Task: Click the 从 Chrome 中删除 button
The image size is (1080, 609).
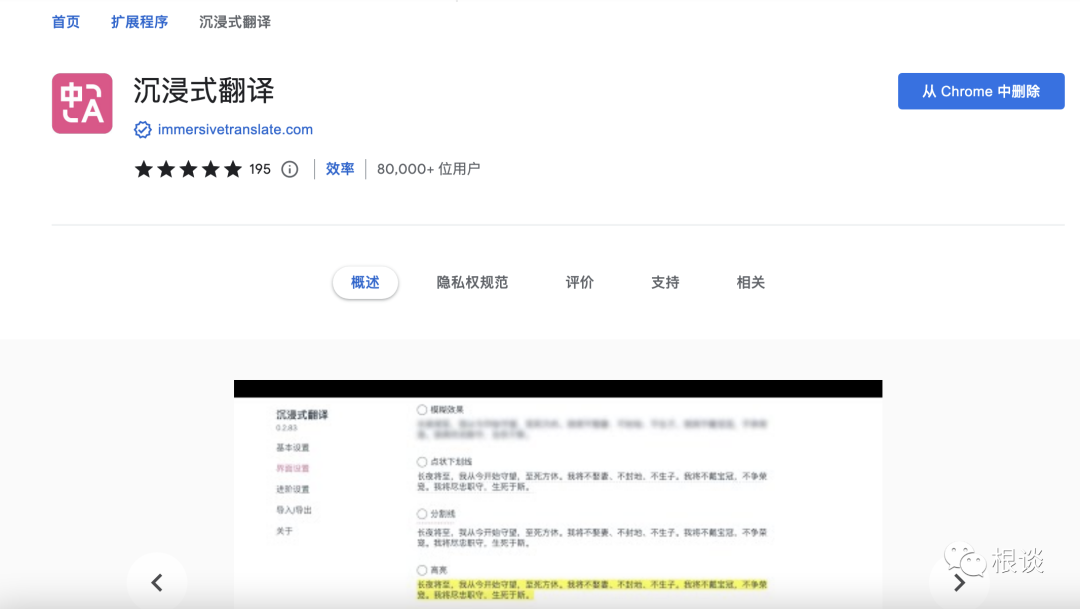Action: coord(980,91)
